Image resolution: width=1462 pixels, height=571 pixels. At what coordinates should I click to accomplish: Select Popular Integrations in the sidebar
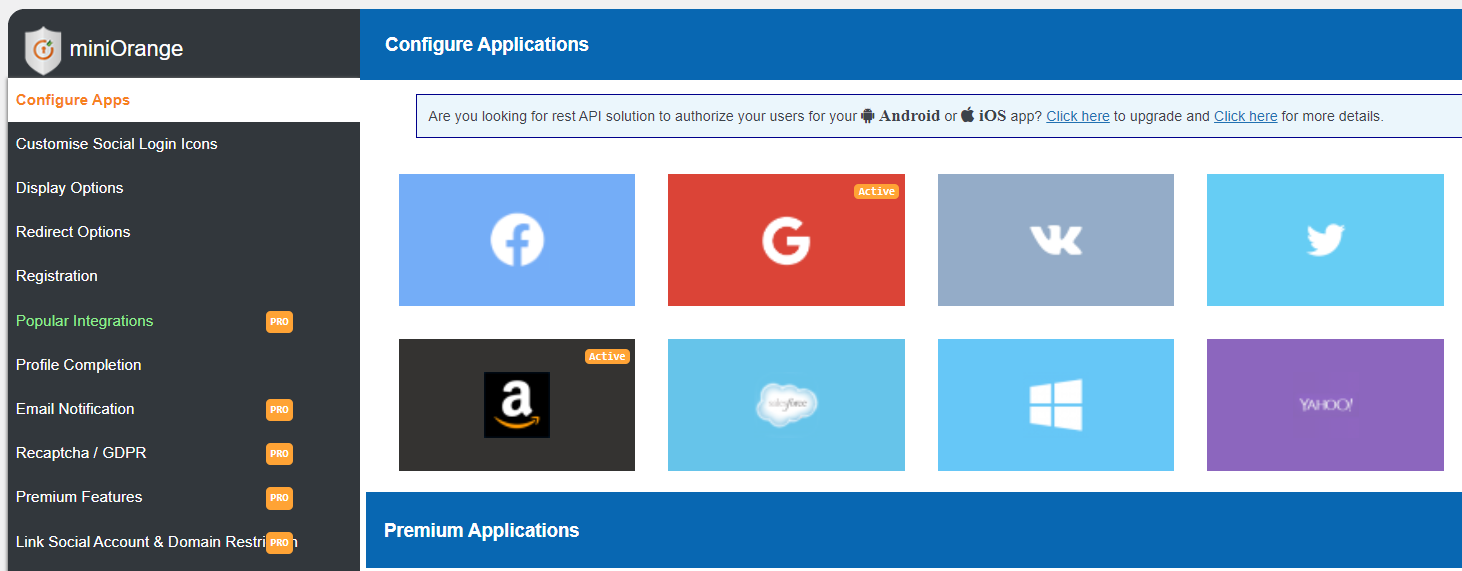coord(85,321)
